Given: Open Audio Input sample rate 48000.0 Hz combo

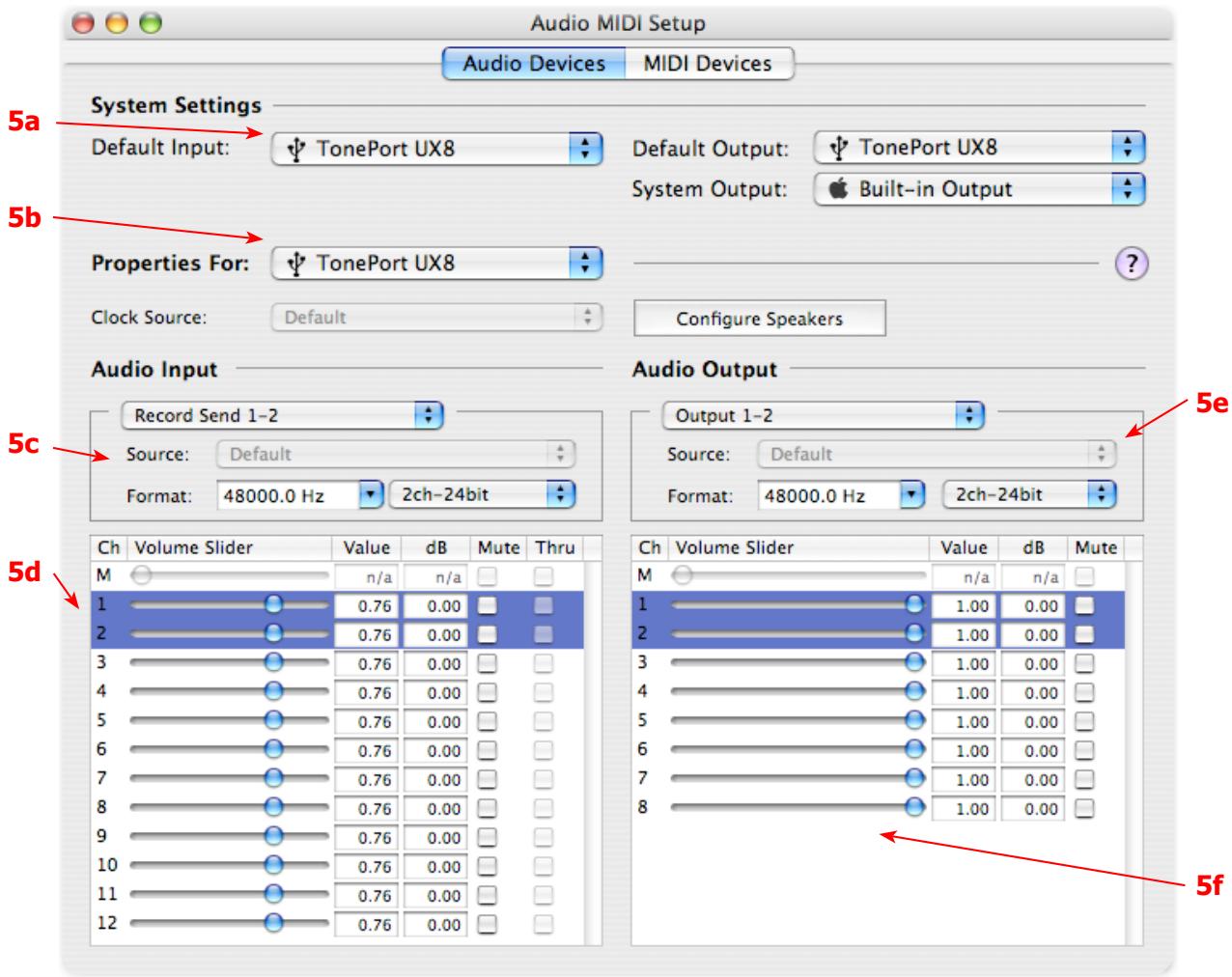Looking at the screenshot, I should click(x=300, y=495).
